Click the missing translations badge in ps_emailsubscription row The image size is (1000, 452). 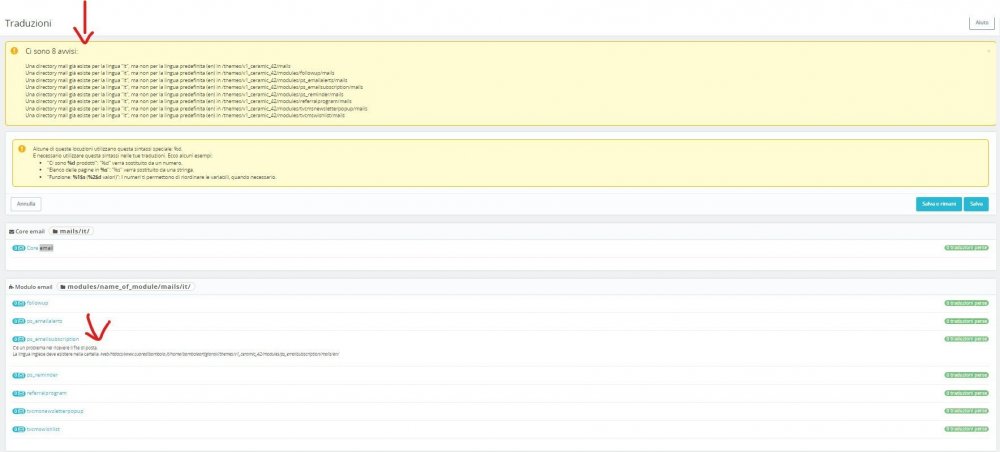pos(966,339)
